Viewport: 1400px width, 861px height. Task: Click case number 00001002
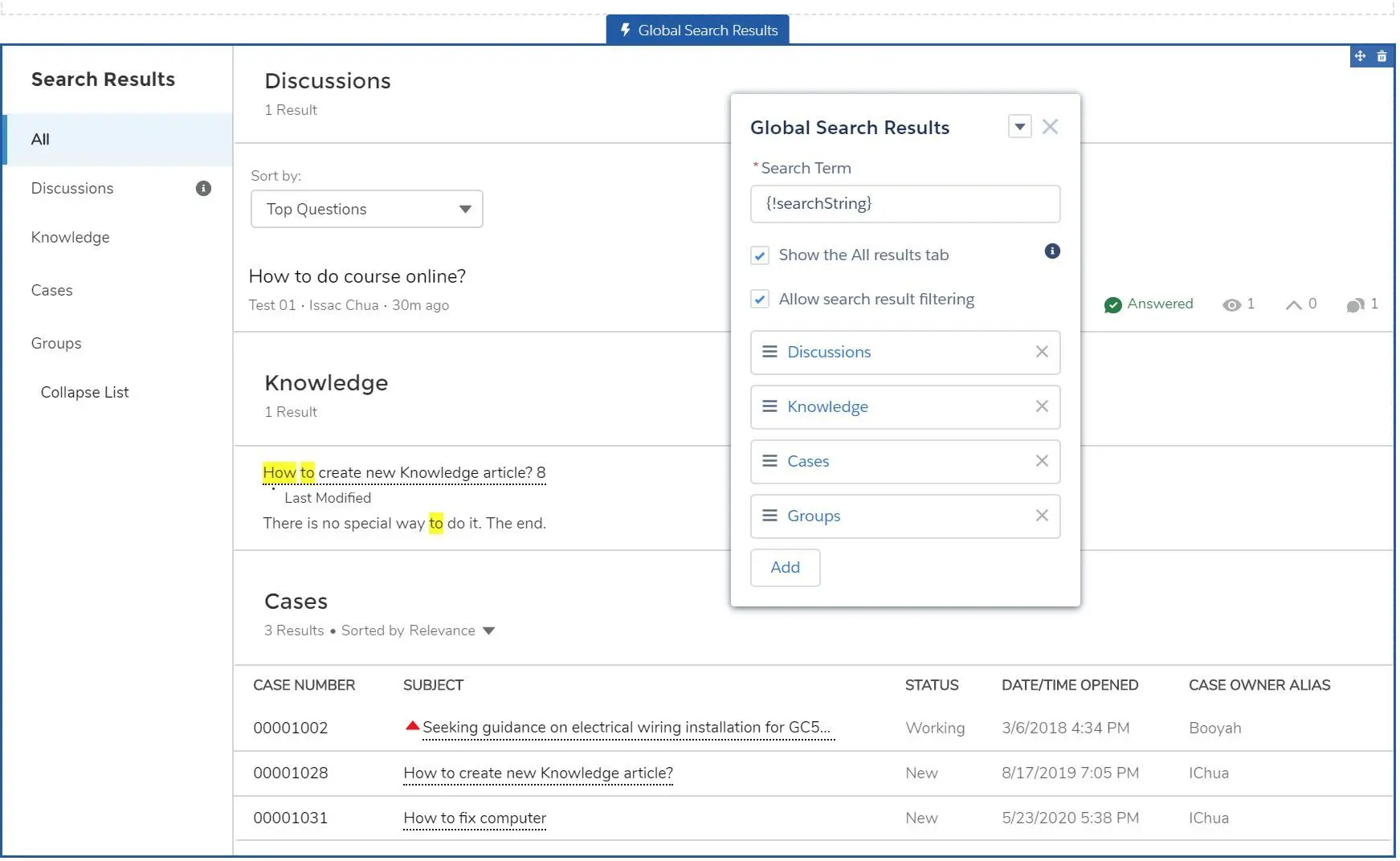291,728
